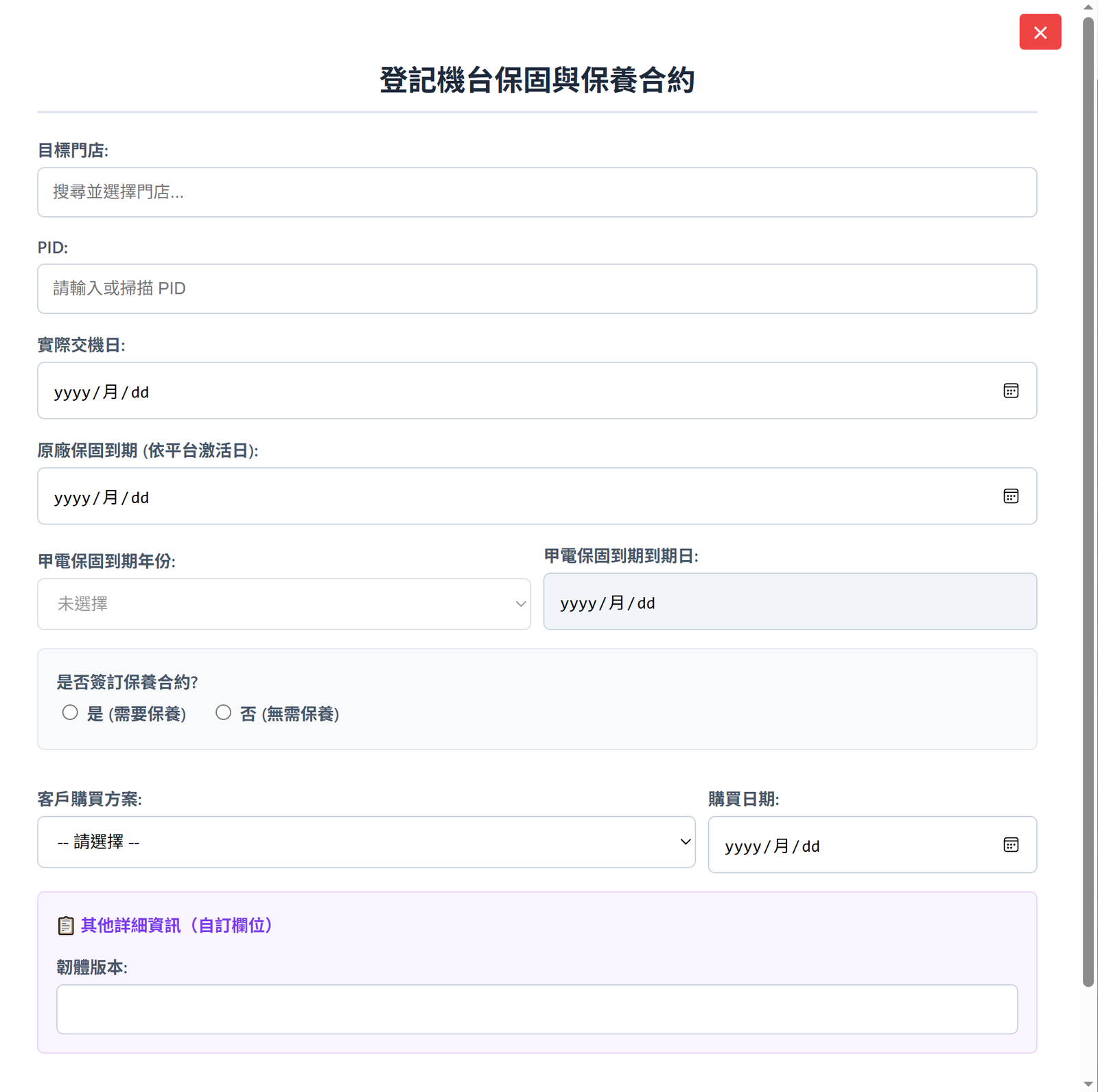The image size is (1098, 1092).
Task: Open calendar picker for 原廠保固到期
Action: click(1010, 496)
